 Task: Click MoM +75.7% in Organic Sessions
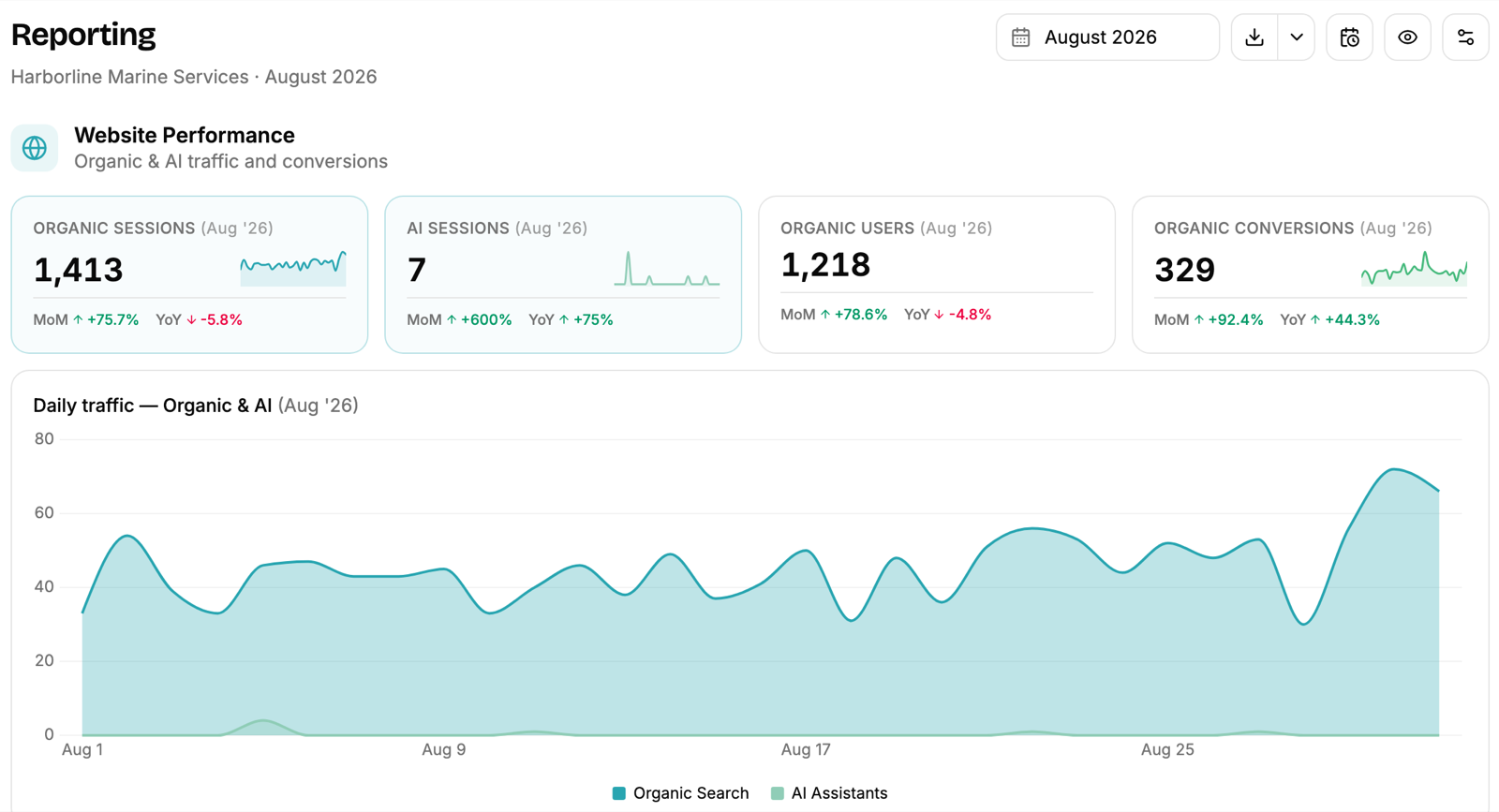point(86,320)
